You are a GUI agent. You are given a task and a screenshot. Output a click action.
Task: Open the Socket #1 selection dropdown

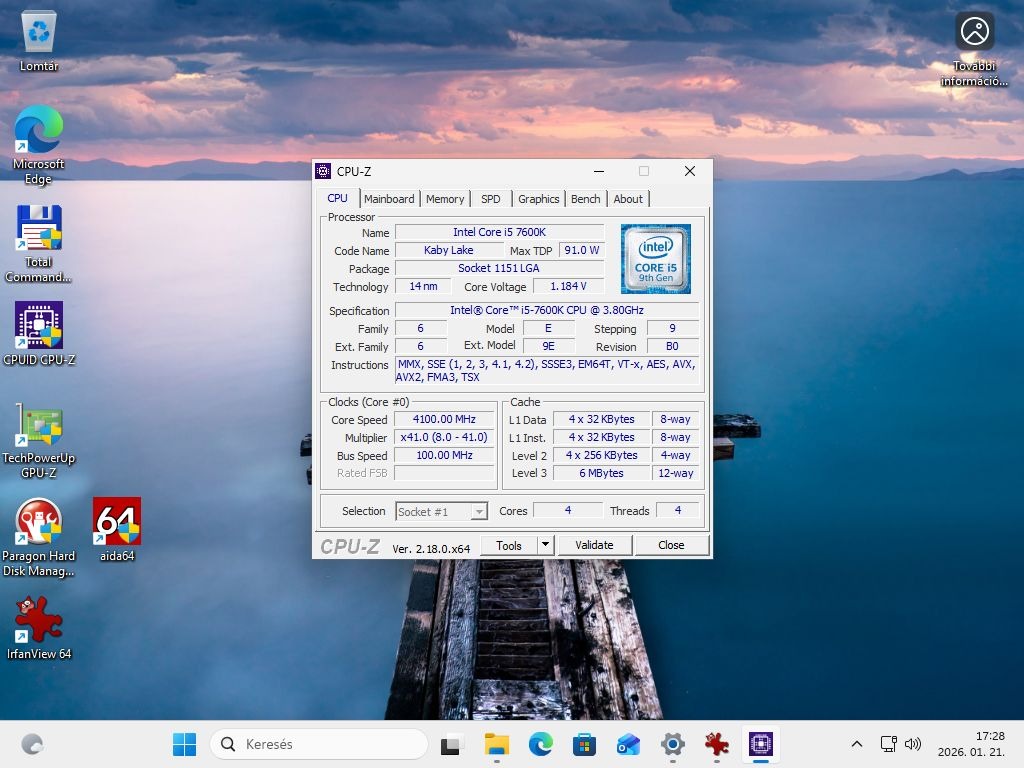[x=441, y=511]
